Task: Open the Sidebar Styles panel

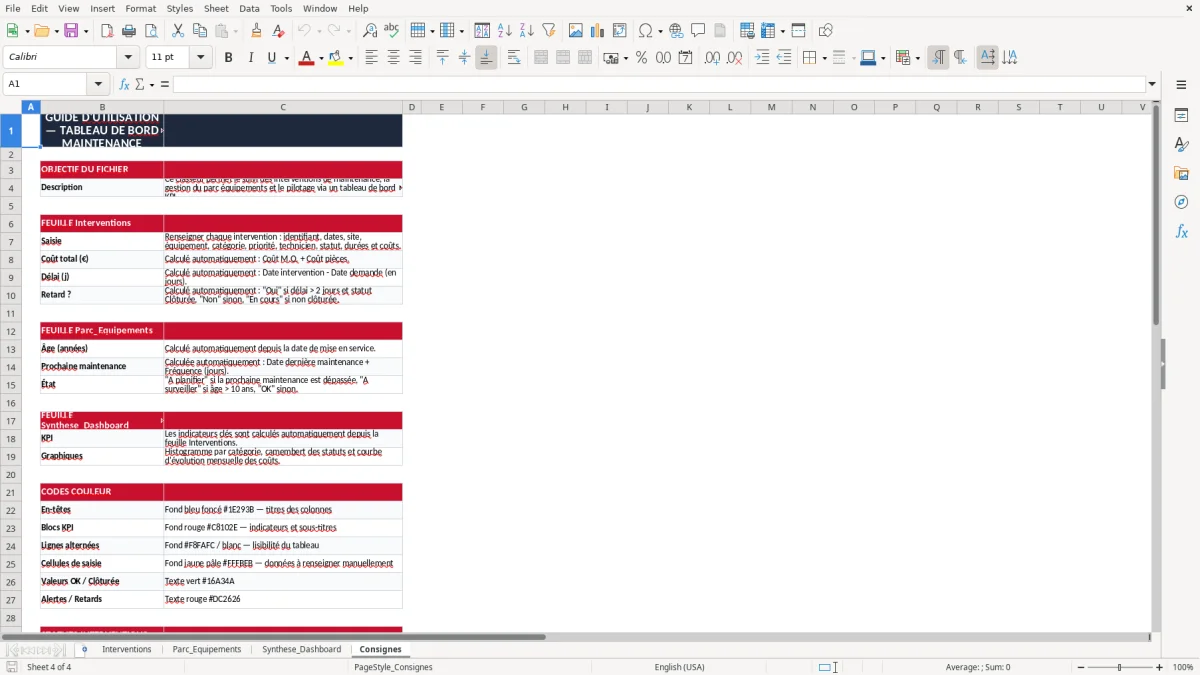Action: 1181,144
